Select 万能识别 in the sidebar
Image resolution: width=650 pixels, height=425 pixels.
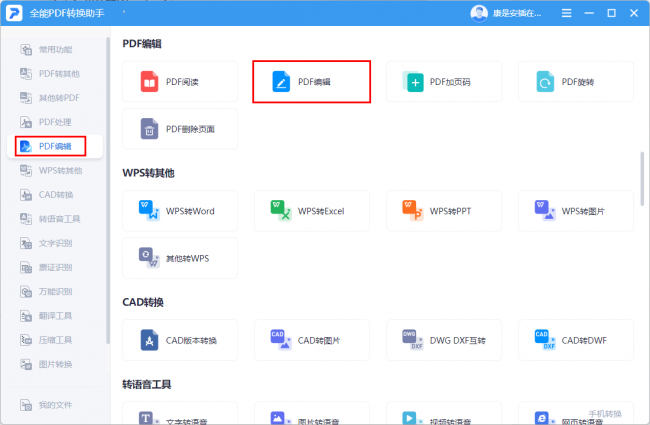pyautogui.click(x=55, y=291)
